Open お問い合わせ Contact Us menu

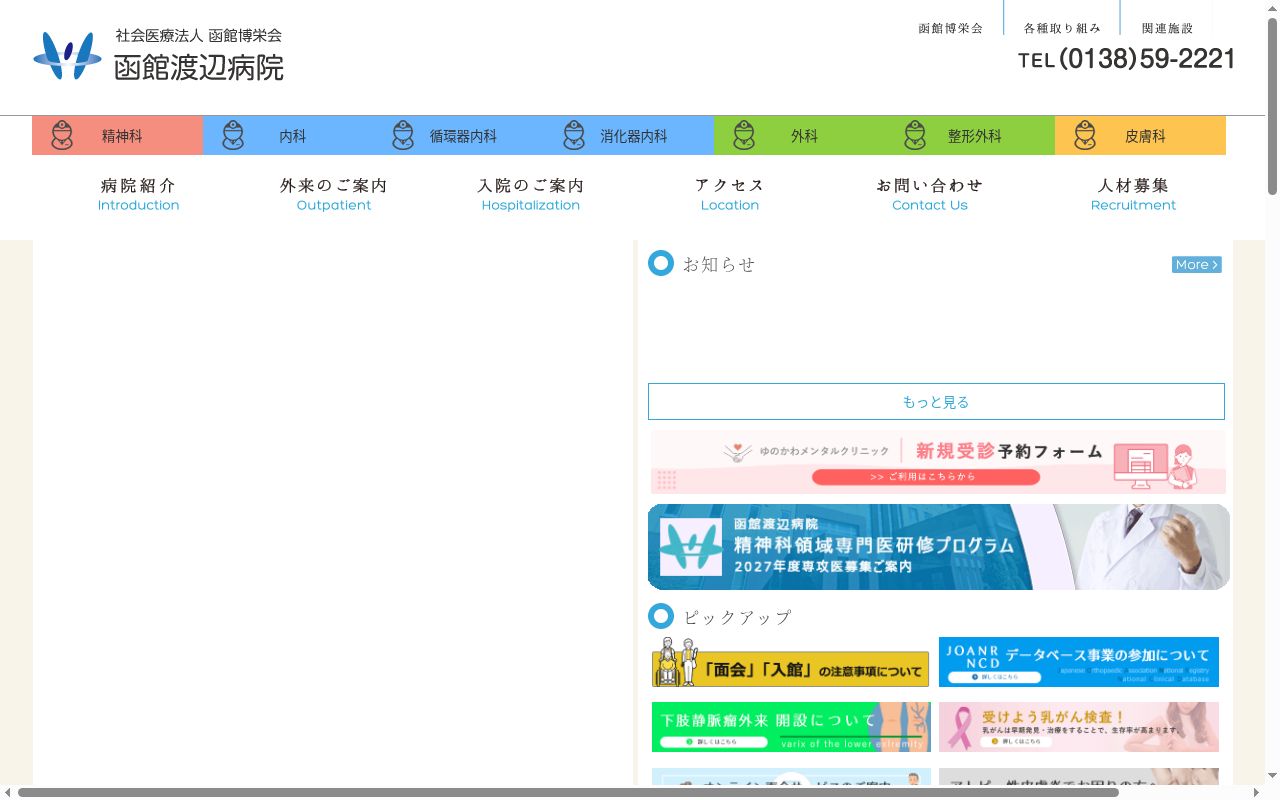[x=930, y=194]
